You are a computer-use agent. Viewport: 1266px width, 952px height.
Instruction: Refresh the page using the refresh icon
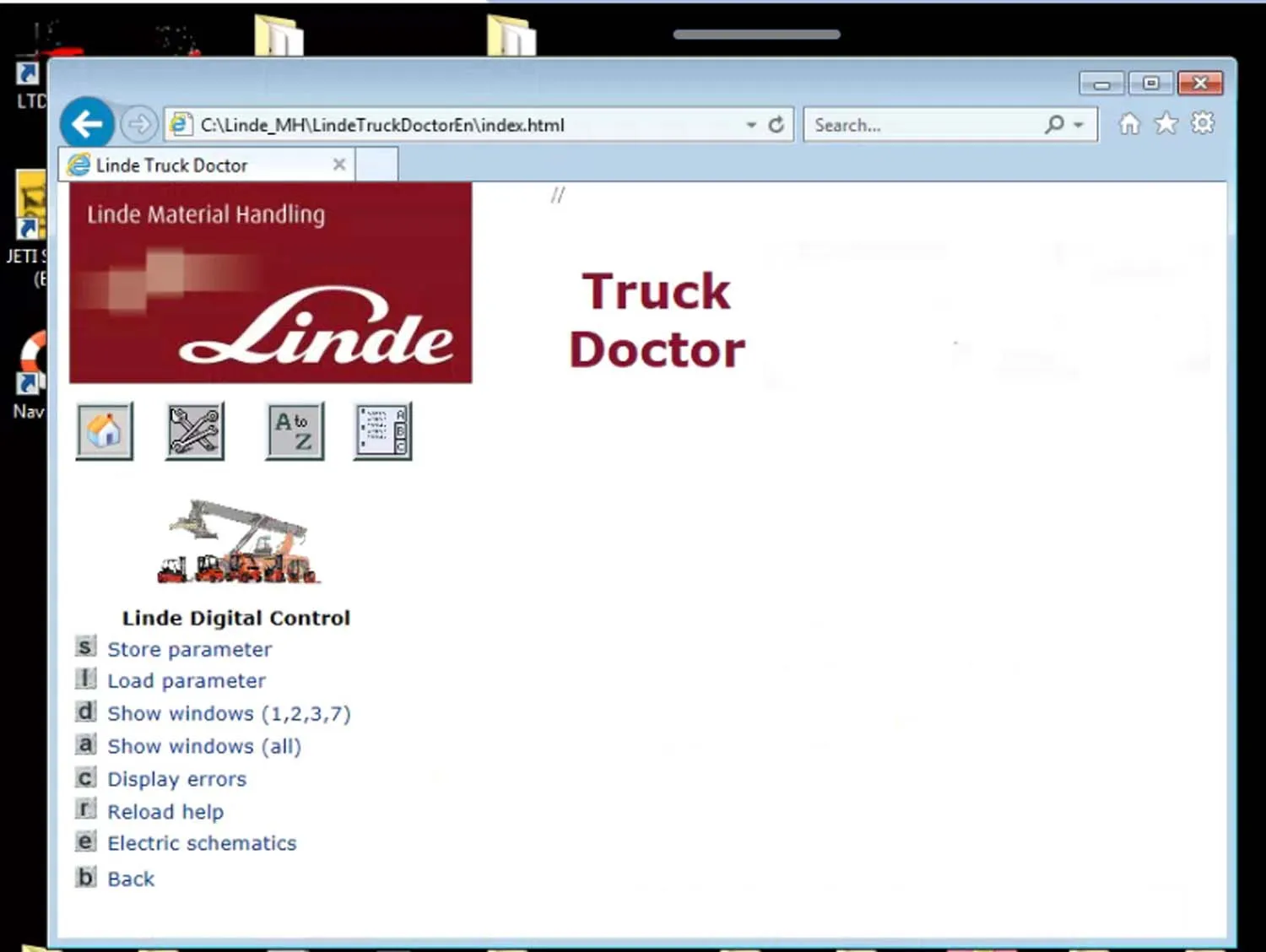tap(775, 124)
